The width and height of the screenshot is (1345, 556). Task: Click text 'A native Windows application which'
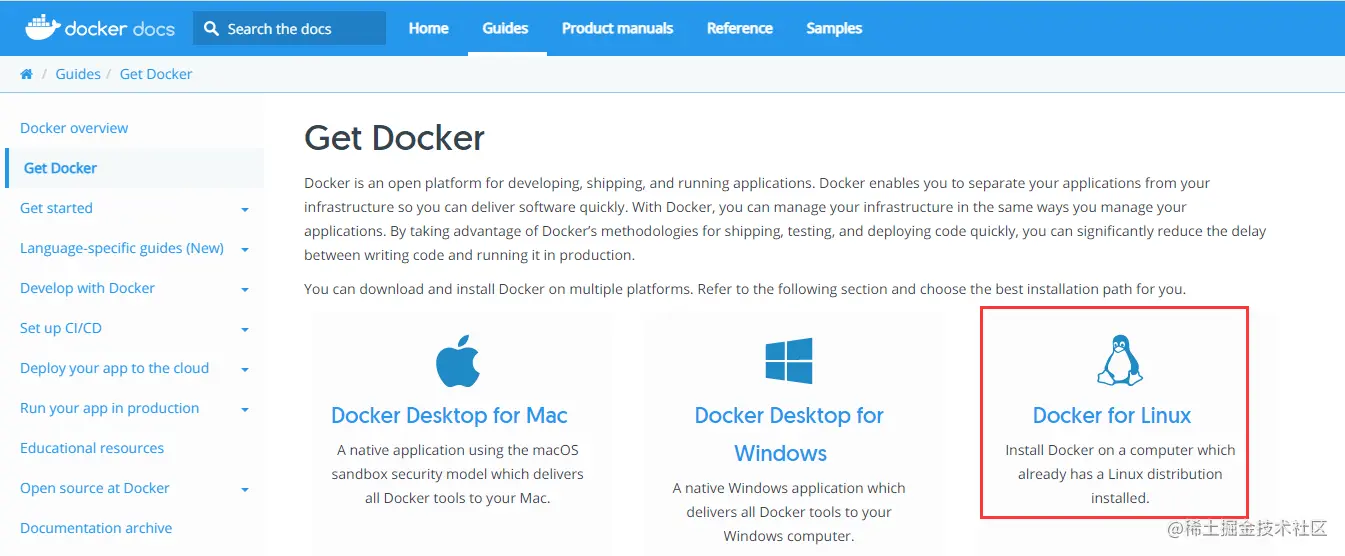click(789, 488)
